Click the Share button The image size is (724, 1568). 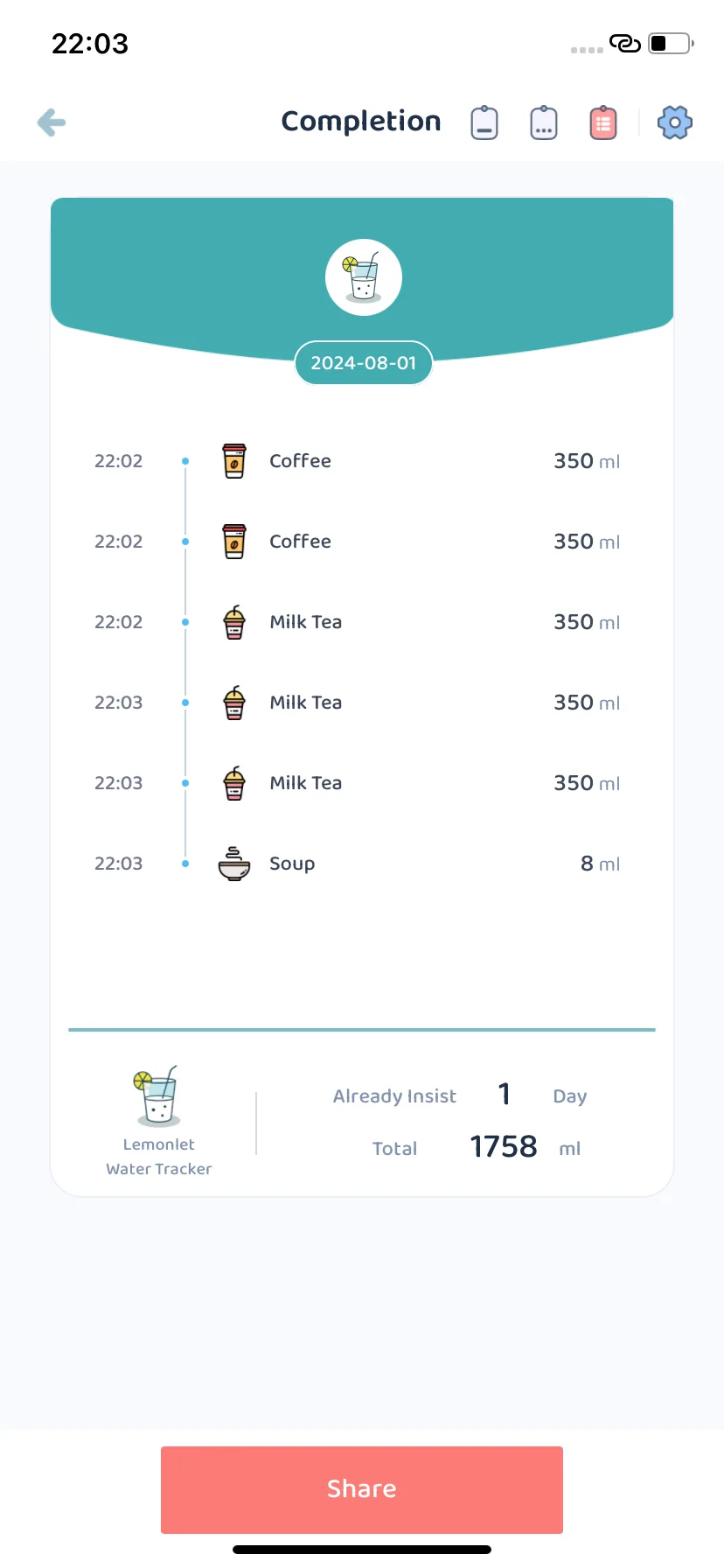pos(362,1489)
